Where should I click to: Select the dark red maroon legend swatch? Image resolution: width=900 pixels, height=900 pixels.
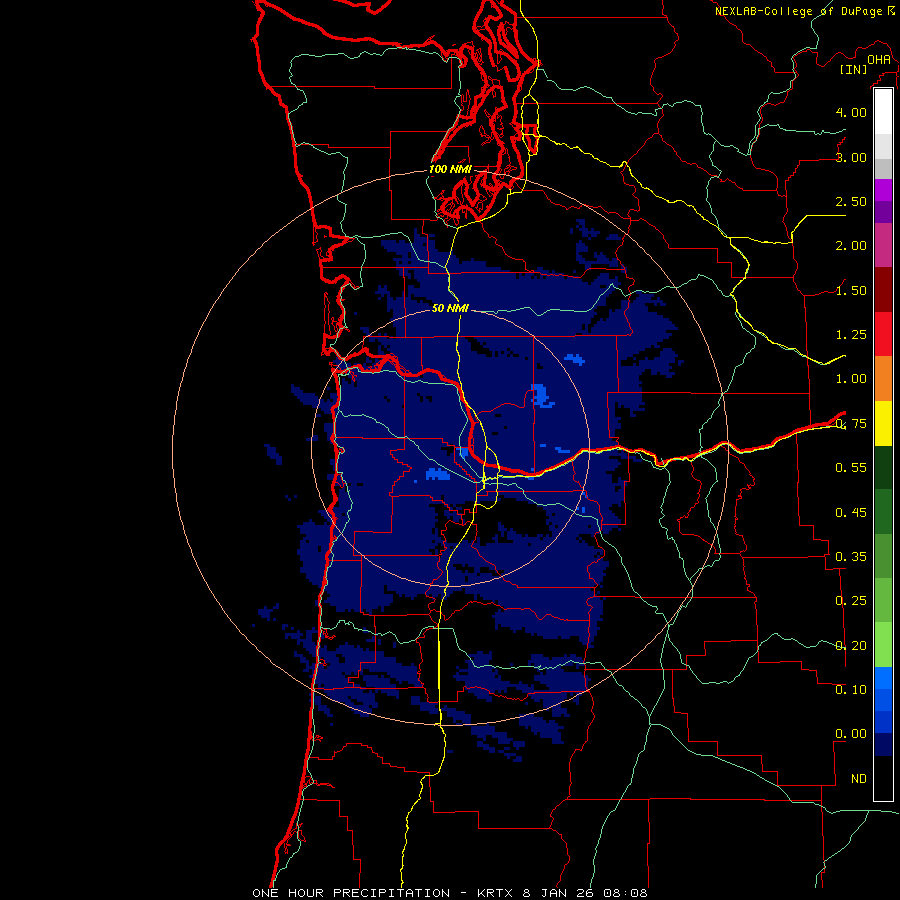883,289
